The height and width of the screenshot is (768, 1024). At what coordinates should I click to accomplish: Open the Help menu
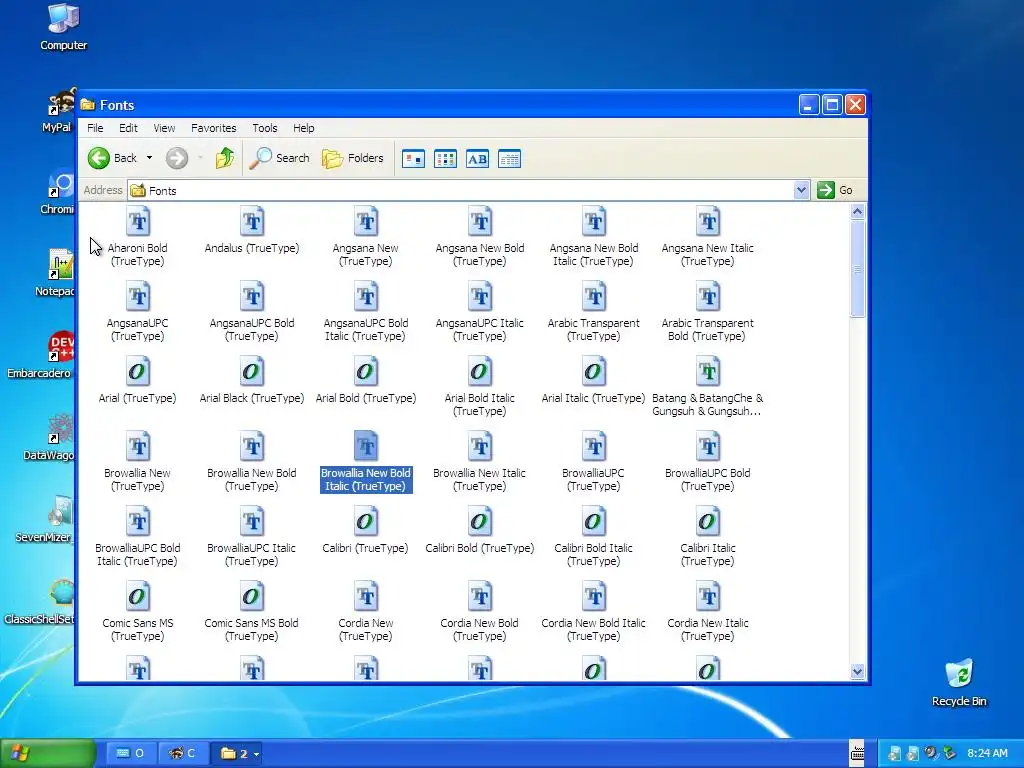pyautogui.click(x=303, y=128)
